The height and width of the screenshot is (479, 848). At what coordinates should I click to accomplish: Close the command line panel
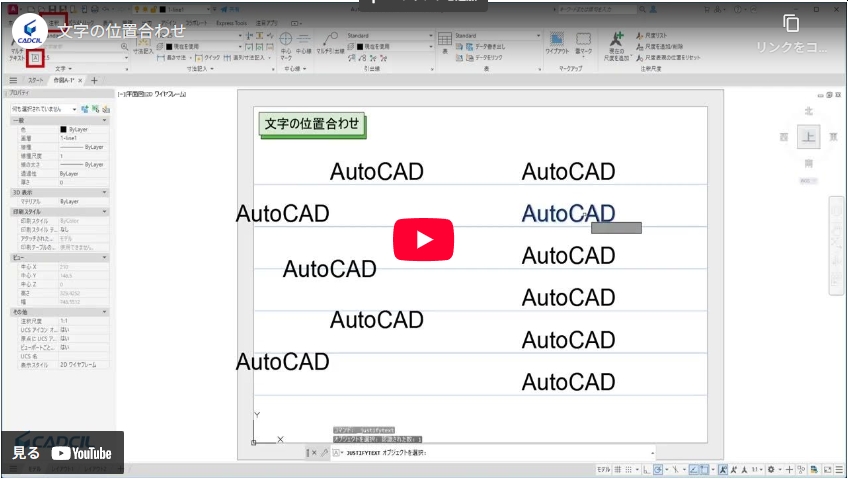[x=315, y=453]
